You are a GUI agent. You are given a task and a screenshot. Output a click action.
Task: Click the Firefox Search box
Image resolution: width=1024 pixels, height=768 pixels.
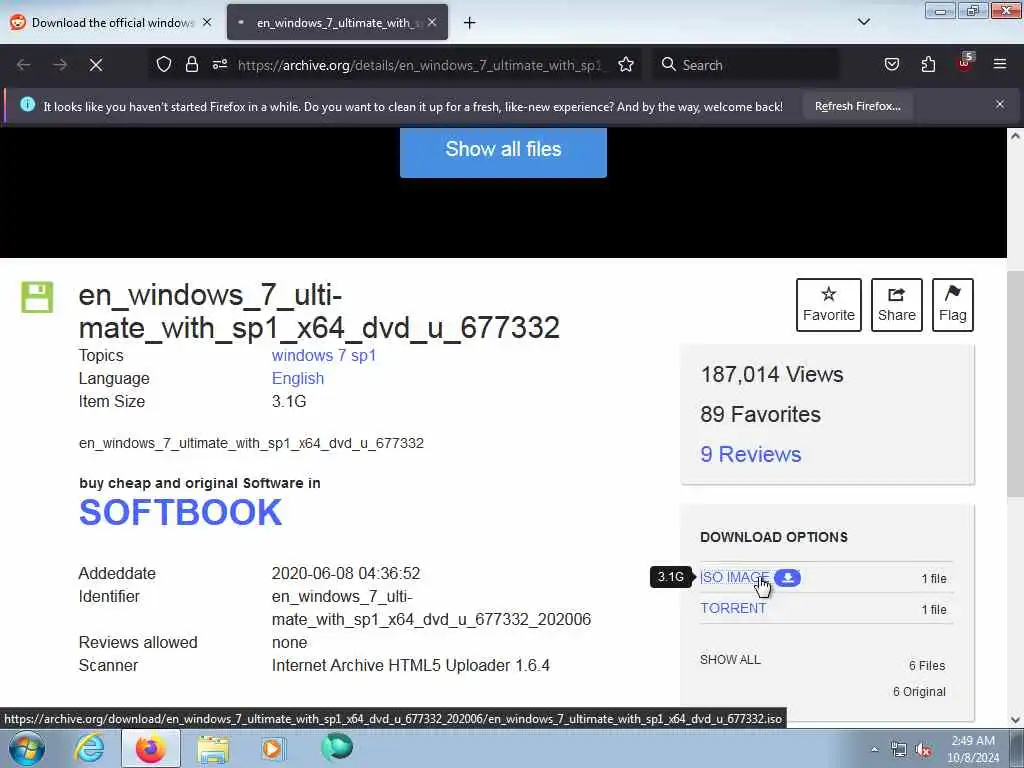point(744,65)
